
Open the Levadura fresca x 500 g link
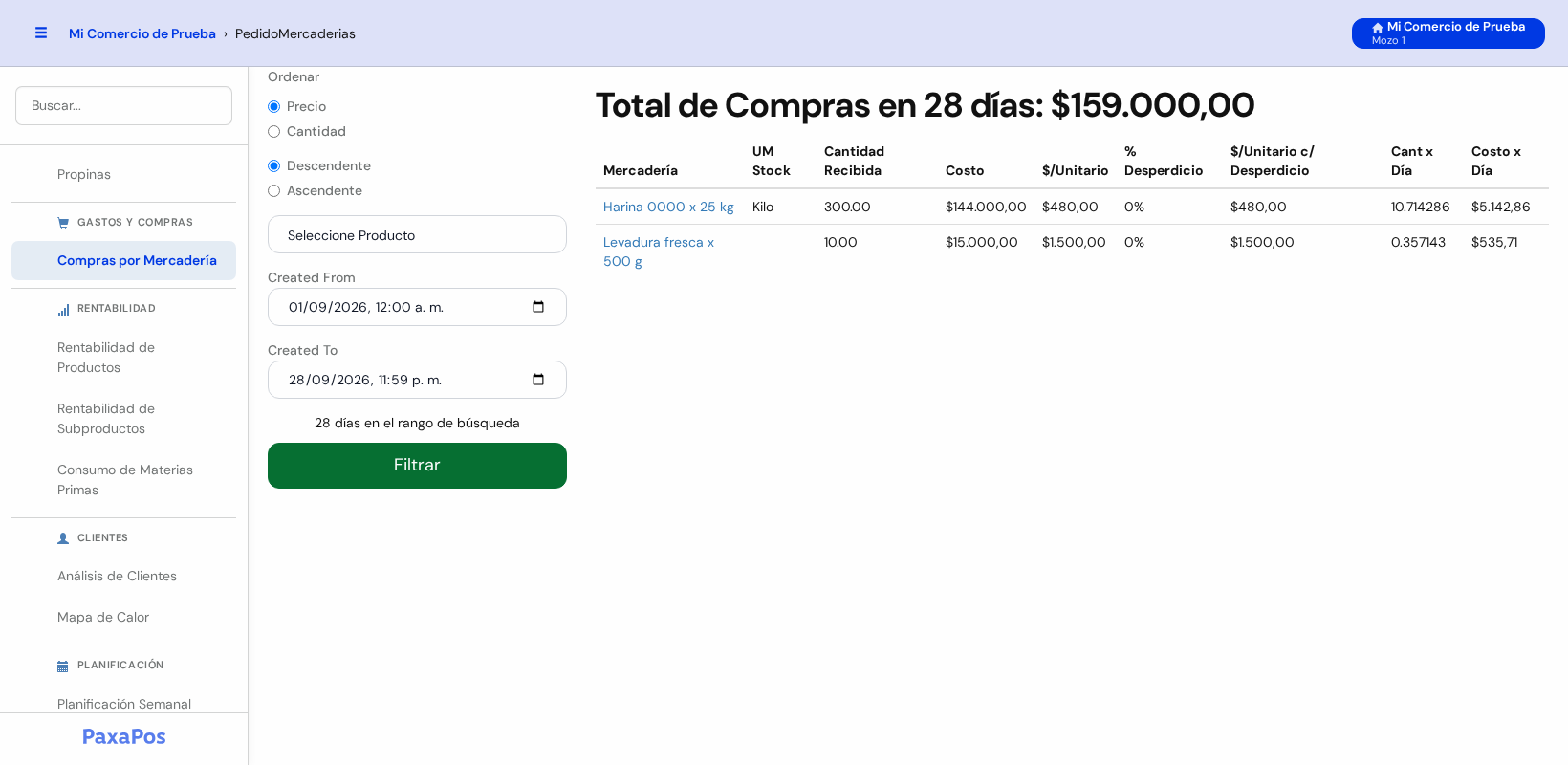click(659, 251)
